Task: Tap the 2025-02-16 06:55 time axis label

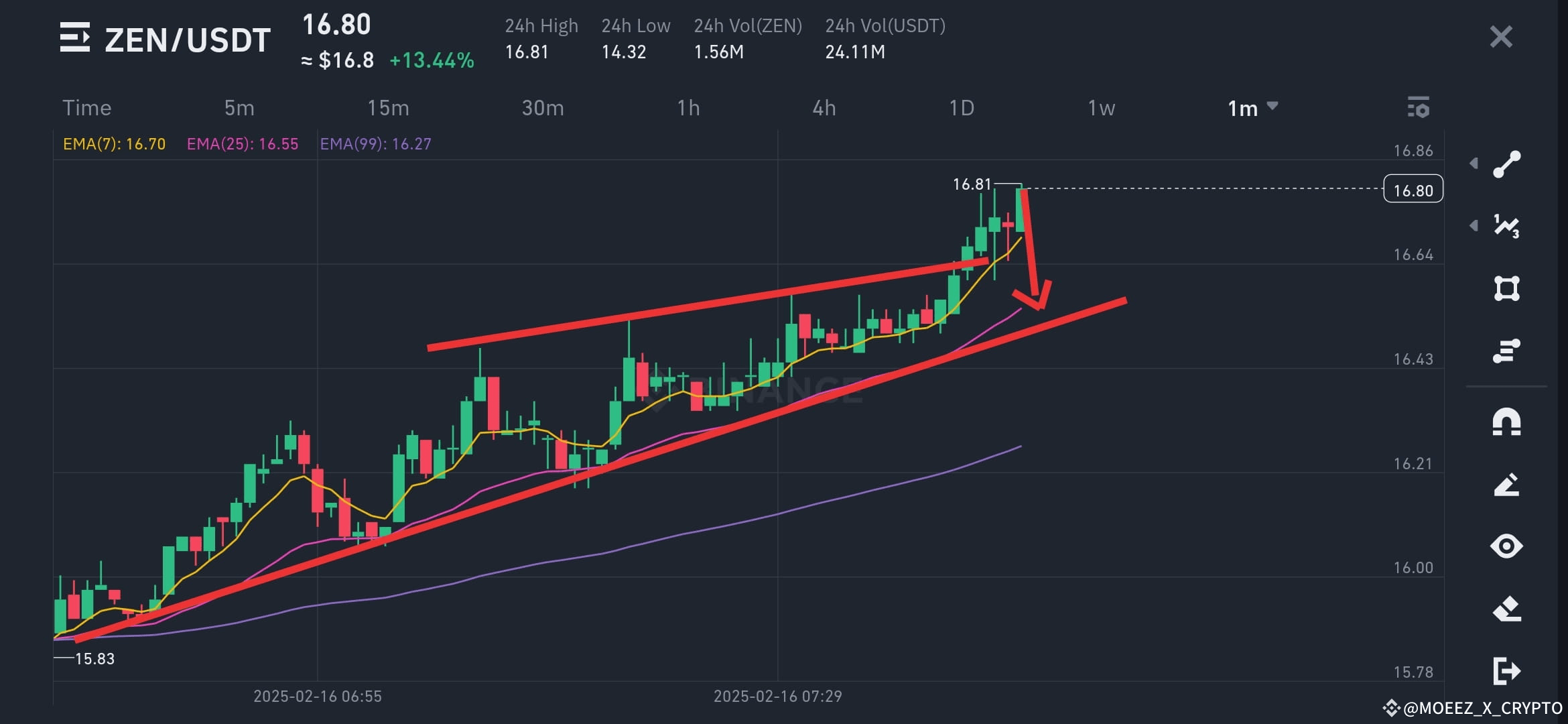Action: click(318, 697)
